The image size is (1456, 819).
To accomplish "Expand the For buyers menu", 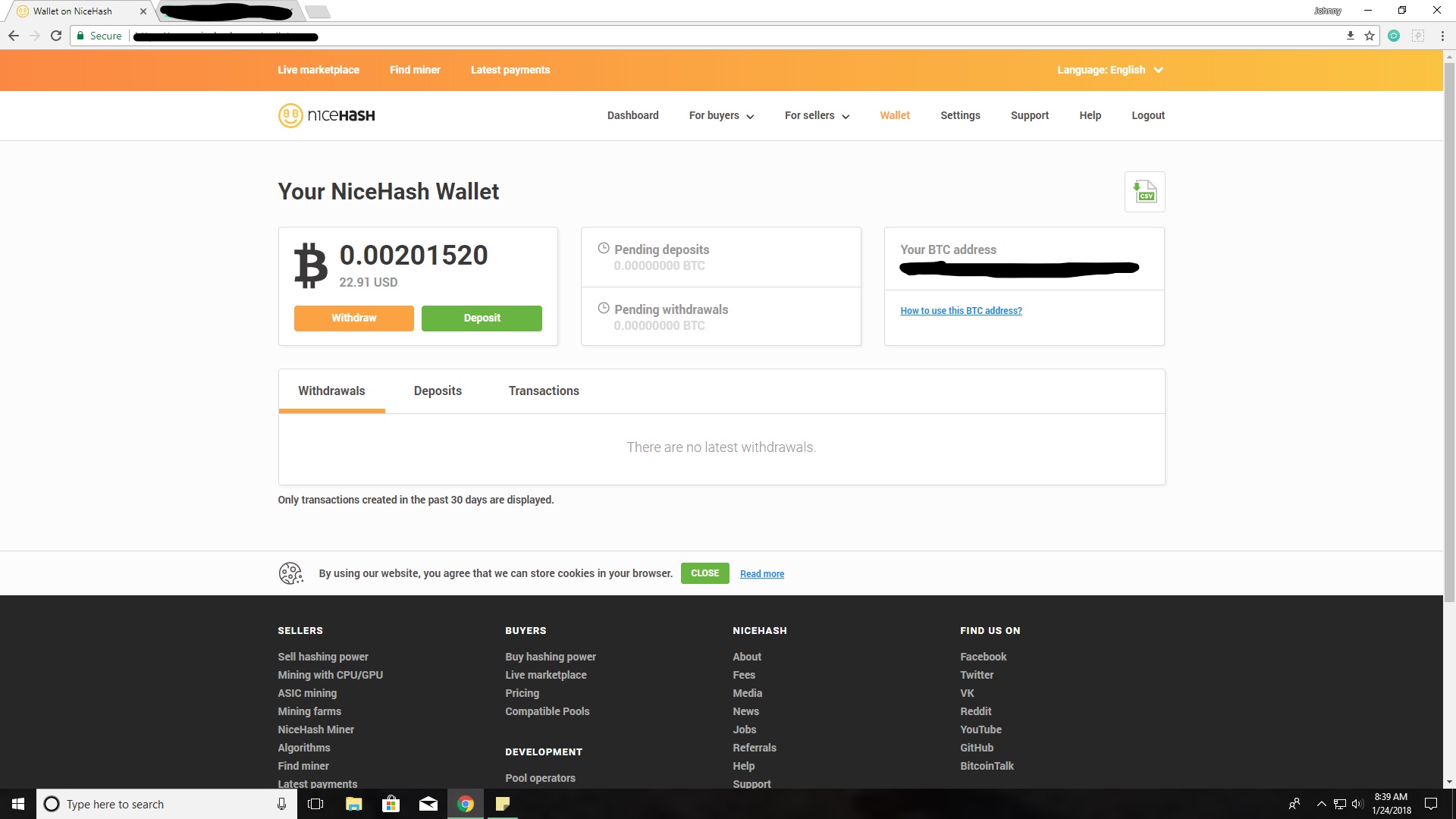I will (x=720, y=115).
